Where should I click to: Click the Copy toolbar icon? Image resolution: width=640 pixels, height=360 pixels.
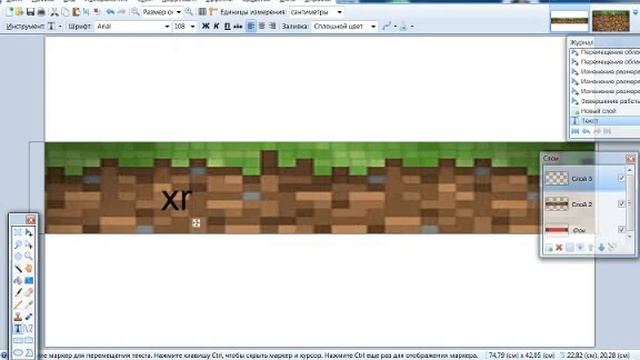tap(65, 12)
